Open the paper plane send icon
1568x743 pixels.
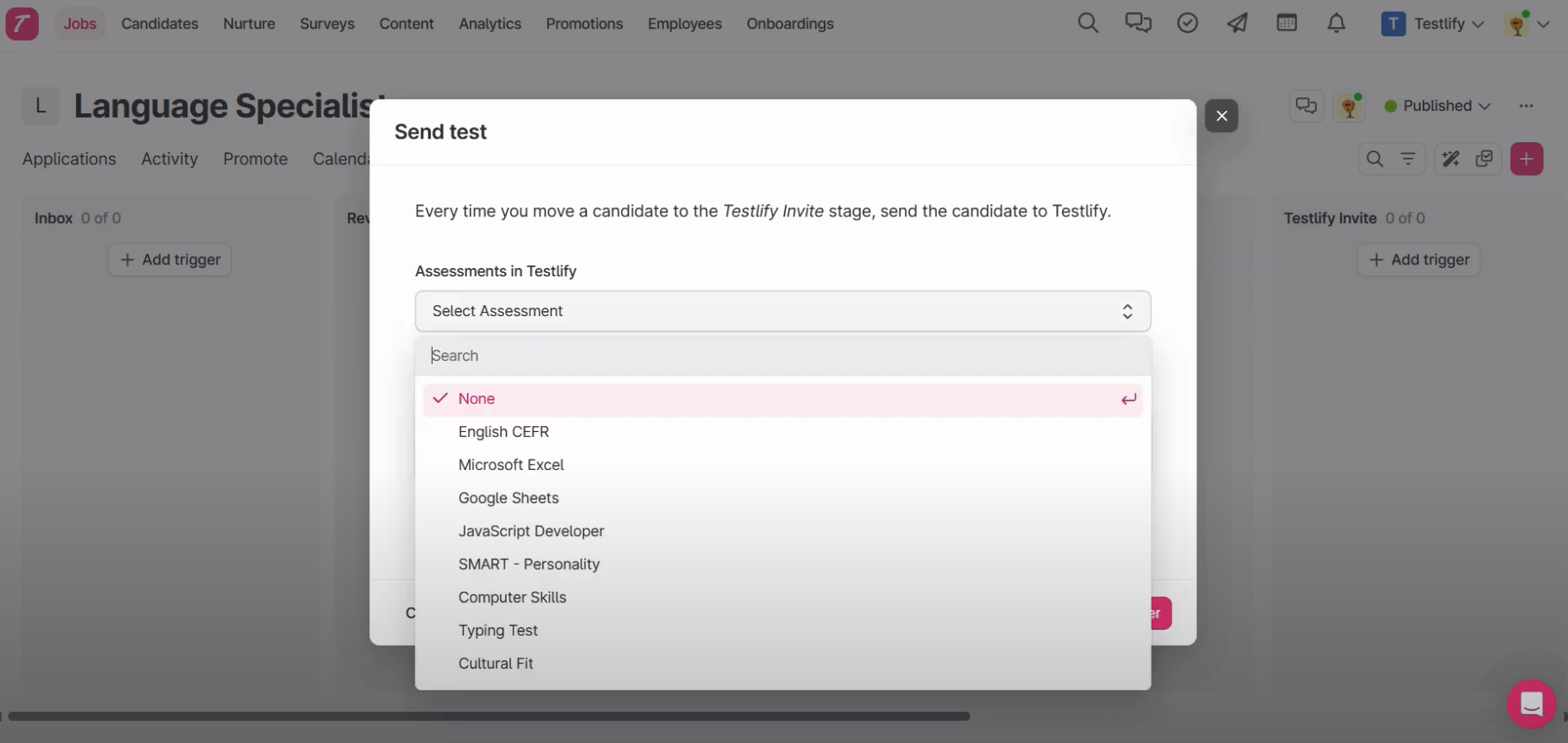(x=1238, y=24)
